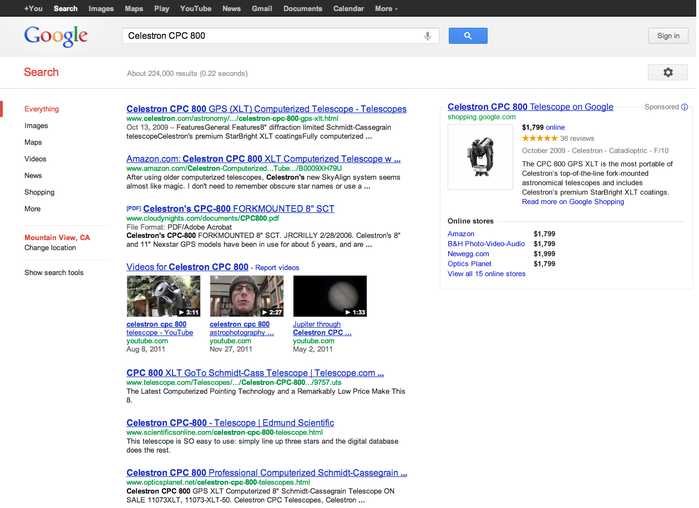Click the www.cloudynights.com green URL
This screenshot has width=699, height=508.
pyautogui.click(x=202, y=218)
